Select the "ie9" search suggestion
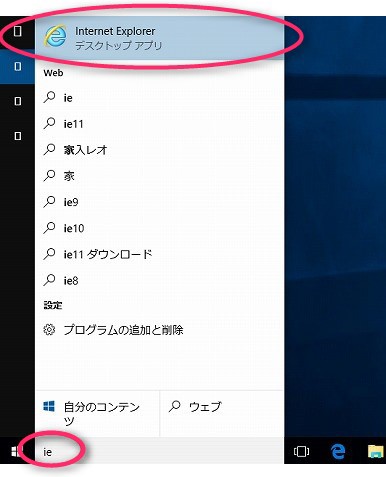Screen dimensions: 386x477 click(x=159, y=202)
